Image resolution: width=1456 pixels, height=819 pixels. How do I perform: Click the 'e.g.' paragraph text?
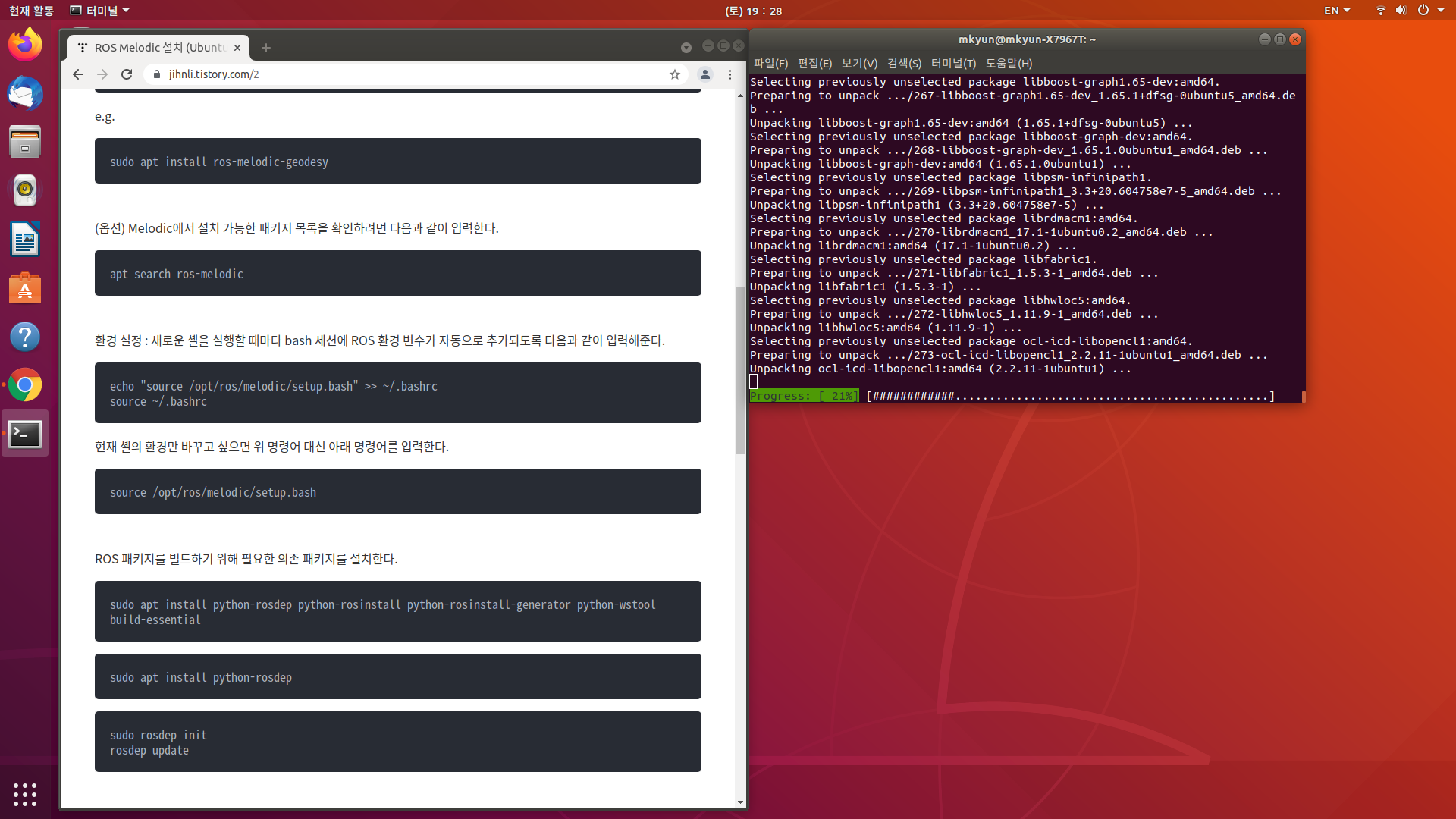pos(105,116)
